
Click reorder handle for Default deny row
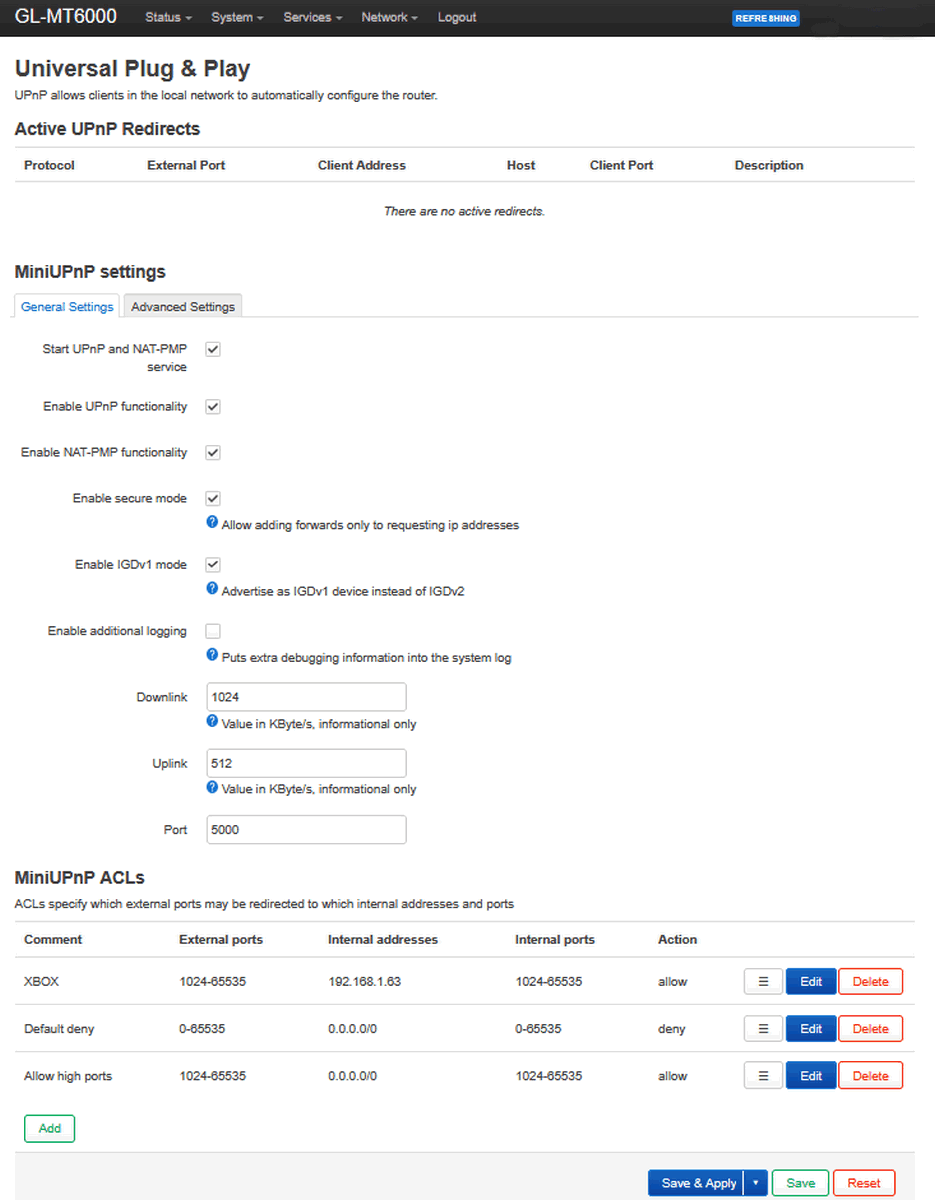(x=763, y=1029)
